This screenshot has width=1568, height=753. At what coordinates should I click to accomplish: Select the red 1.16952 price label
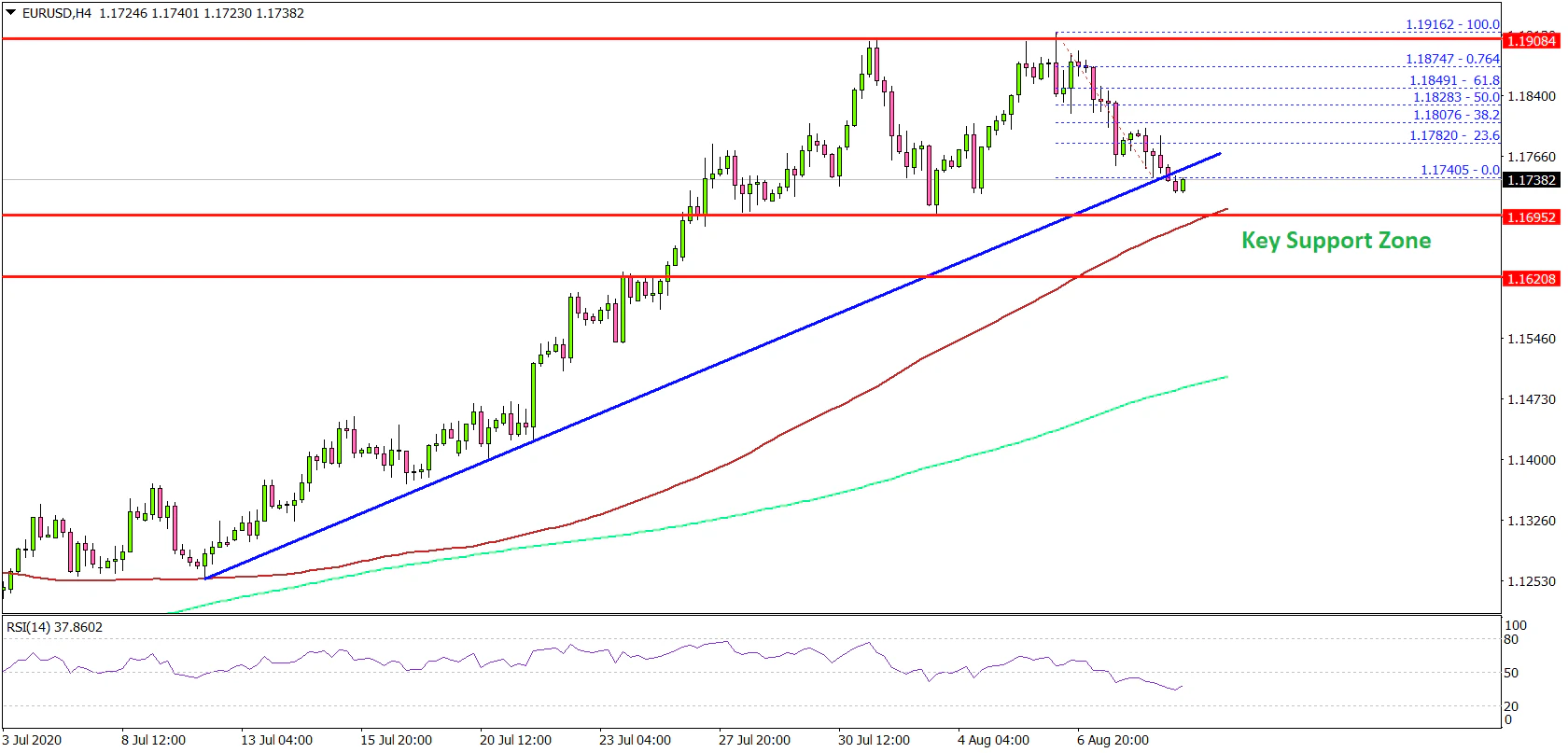[1531, 216]
